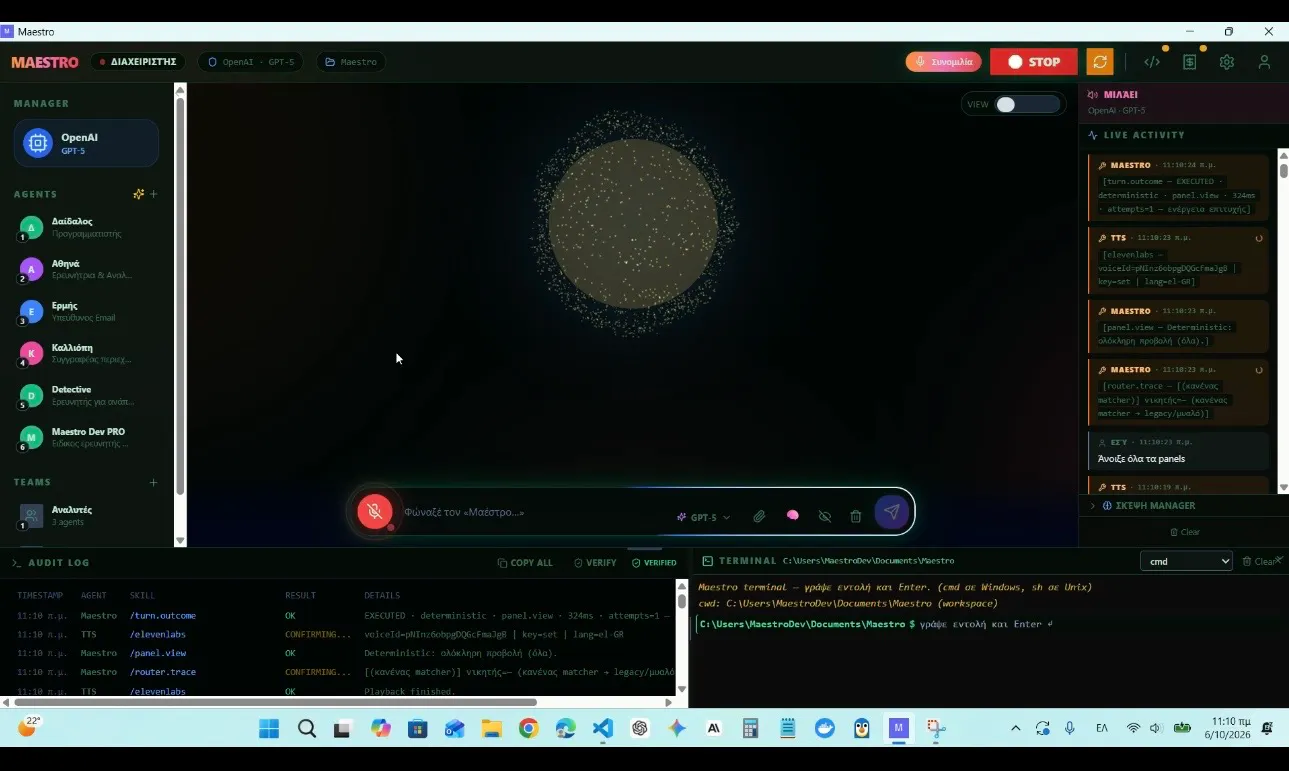1289x771 pixels.
Task: Click VERIFY in audit log
Action: coord(595,563)
